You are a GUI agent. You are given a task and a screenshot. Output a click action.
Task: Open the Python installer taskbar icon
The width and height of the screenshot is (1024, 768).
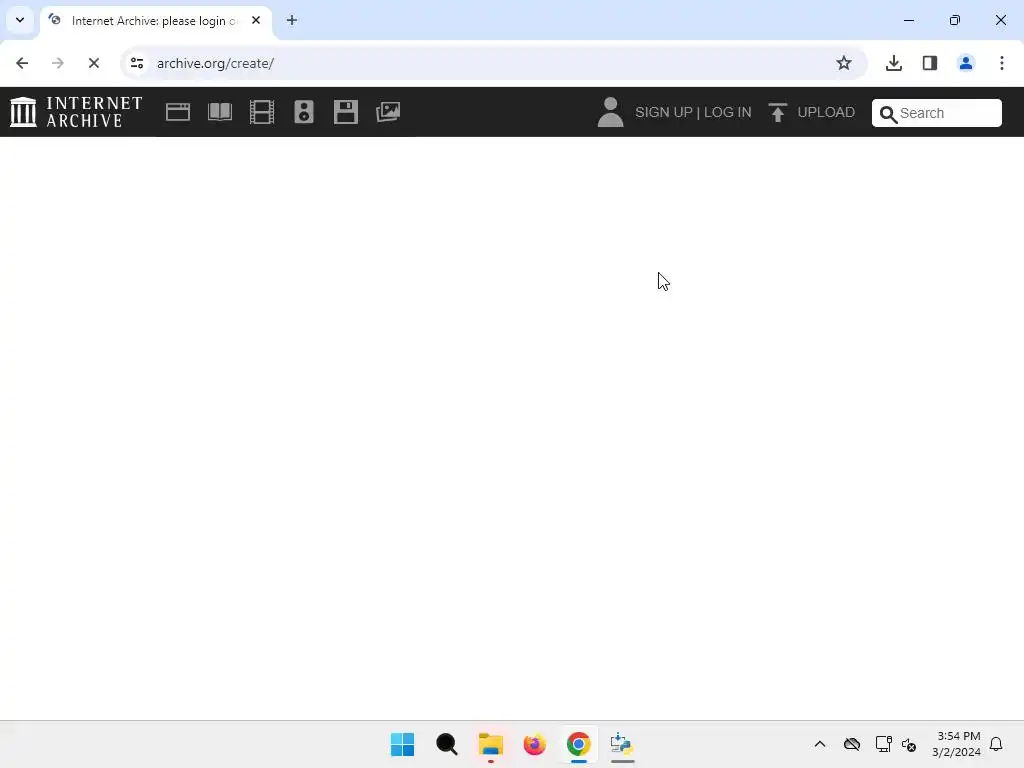(622, 744)
